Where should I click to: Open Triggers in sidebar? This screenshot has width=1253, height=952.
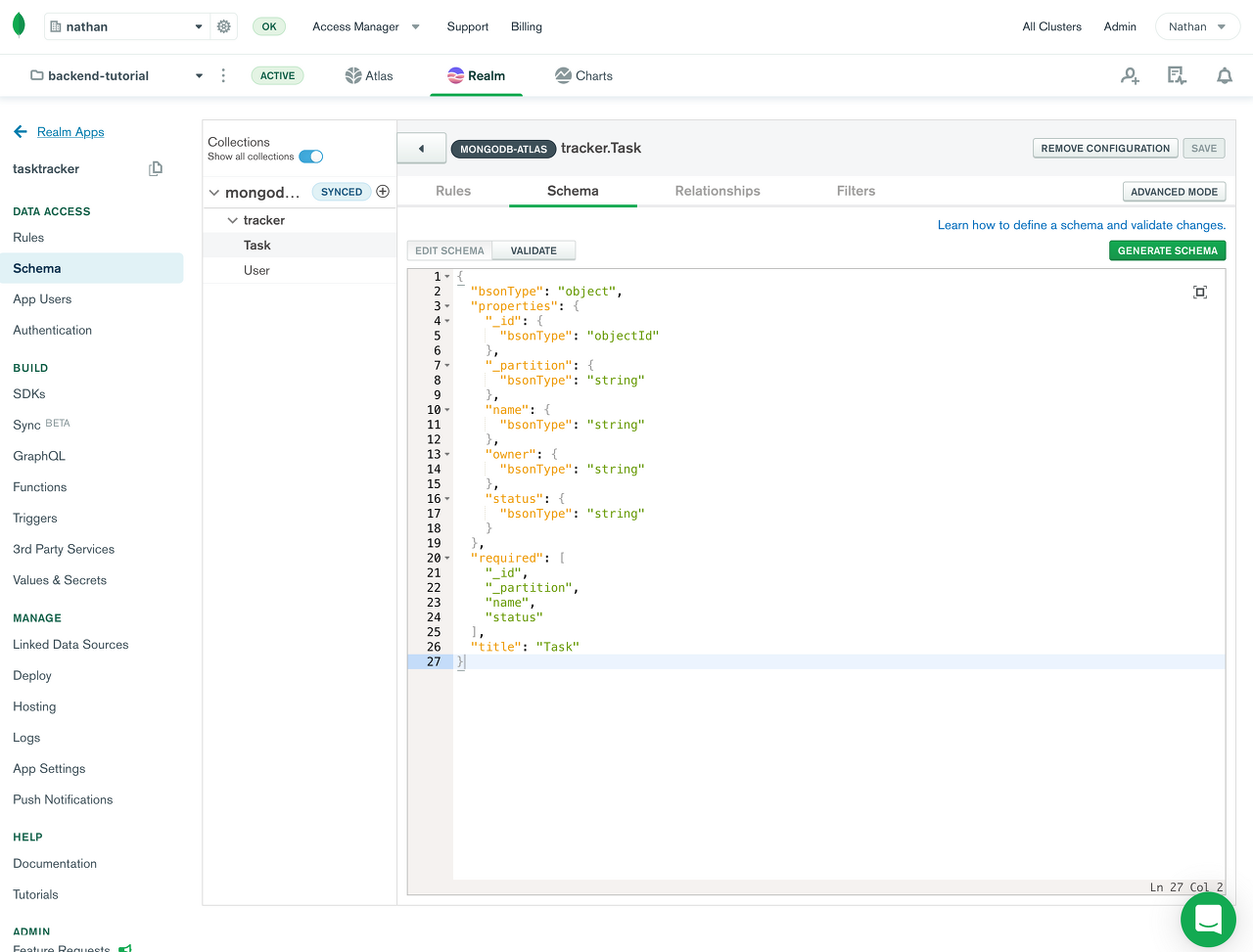pyautogui.click(x=35, y=519)
